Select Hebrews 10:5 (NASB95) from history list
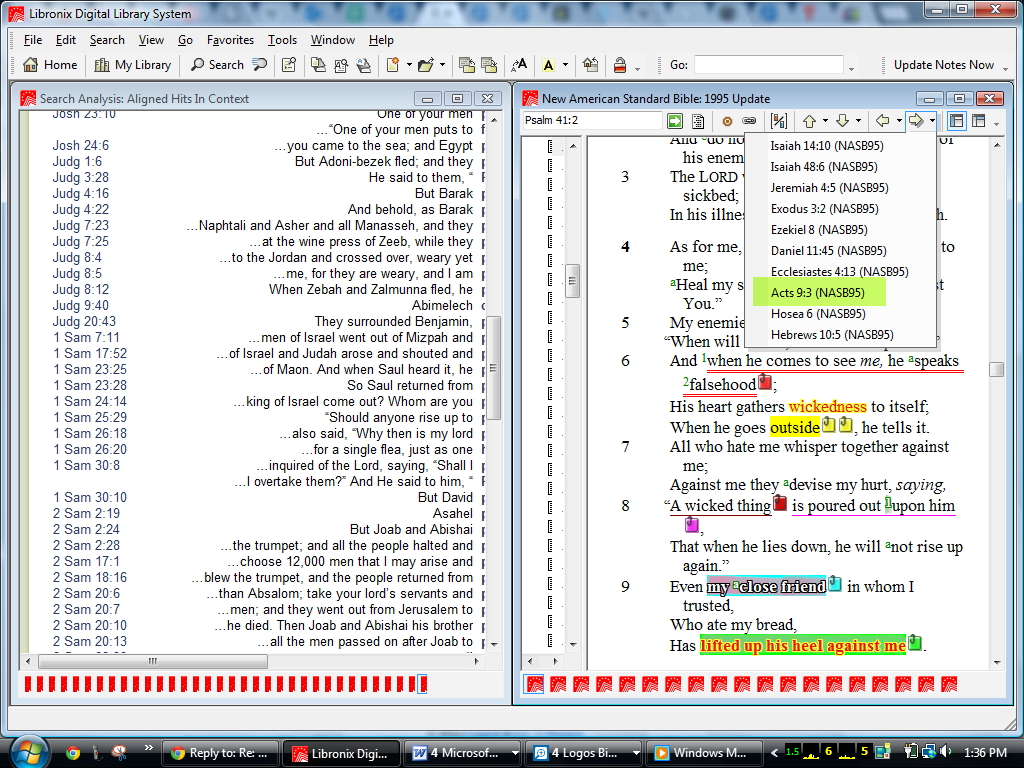The height and width of the screenshot is (768, 1024). [832, 334]
